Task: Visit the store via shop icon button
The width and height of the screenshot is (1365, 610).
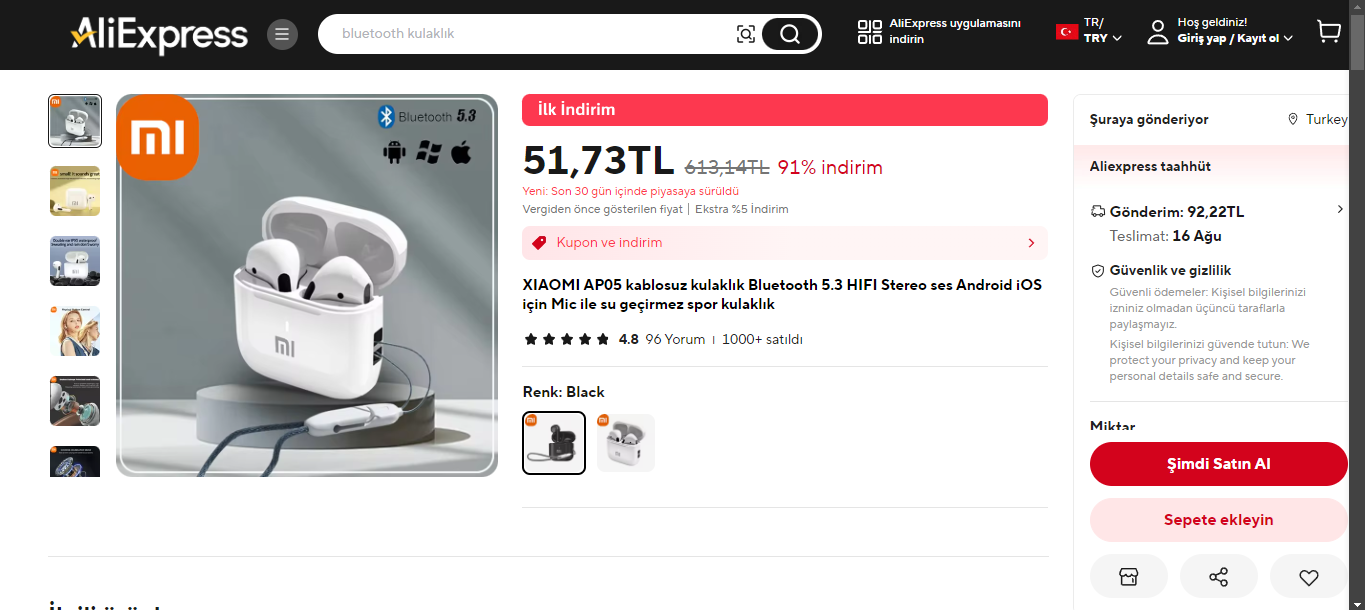Action: 1129,577
